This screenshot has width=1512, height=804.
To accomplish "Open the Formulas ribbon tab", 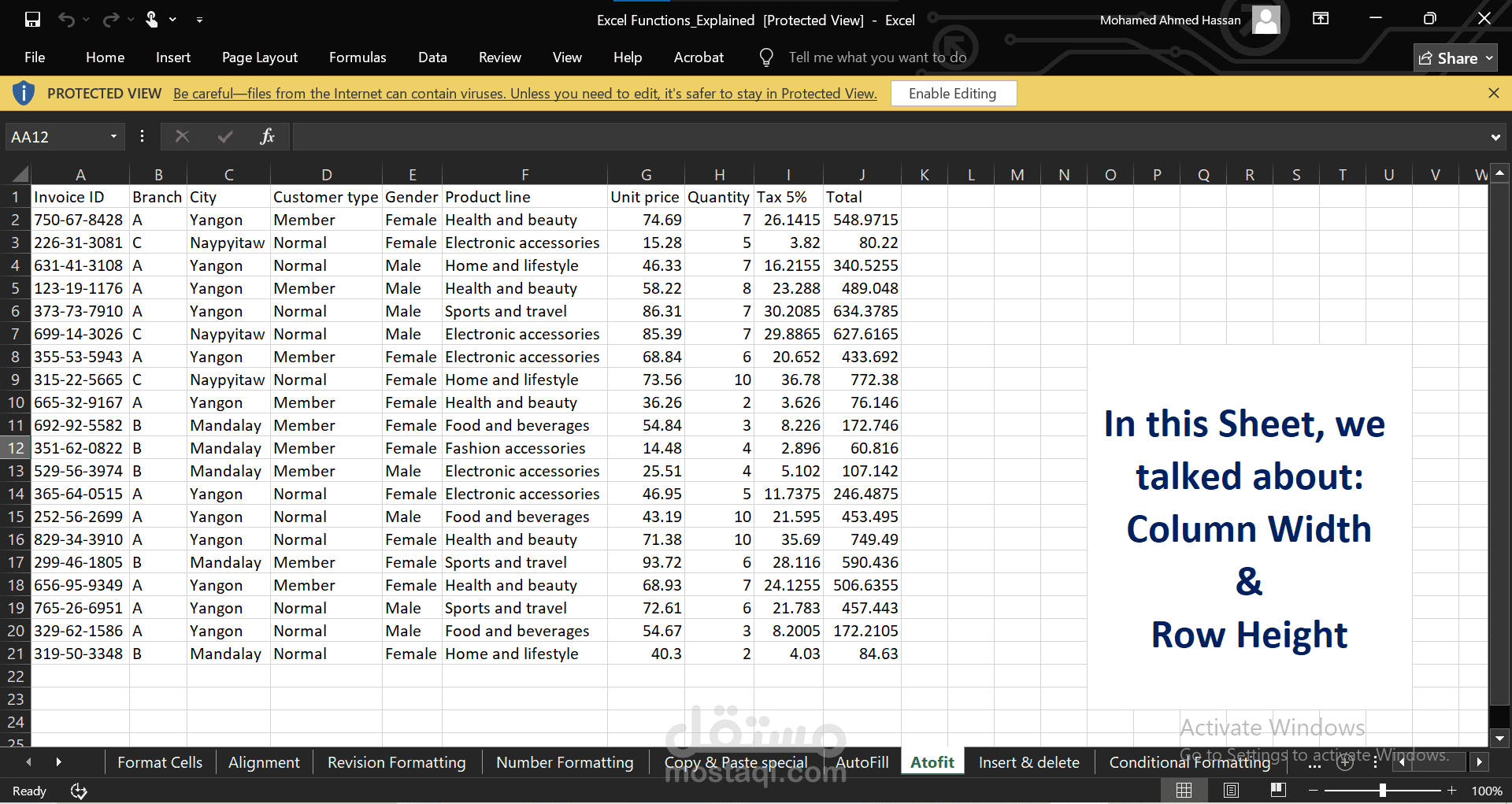I will pos(358,57).
